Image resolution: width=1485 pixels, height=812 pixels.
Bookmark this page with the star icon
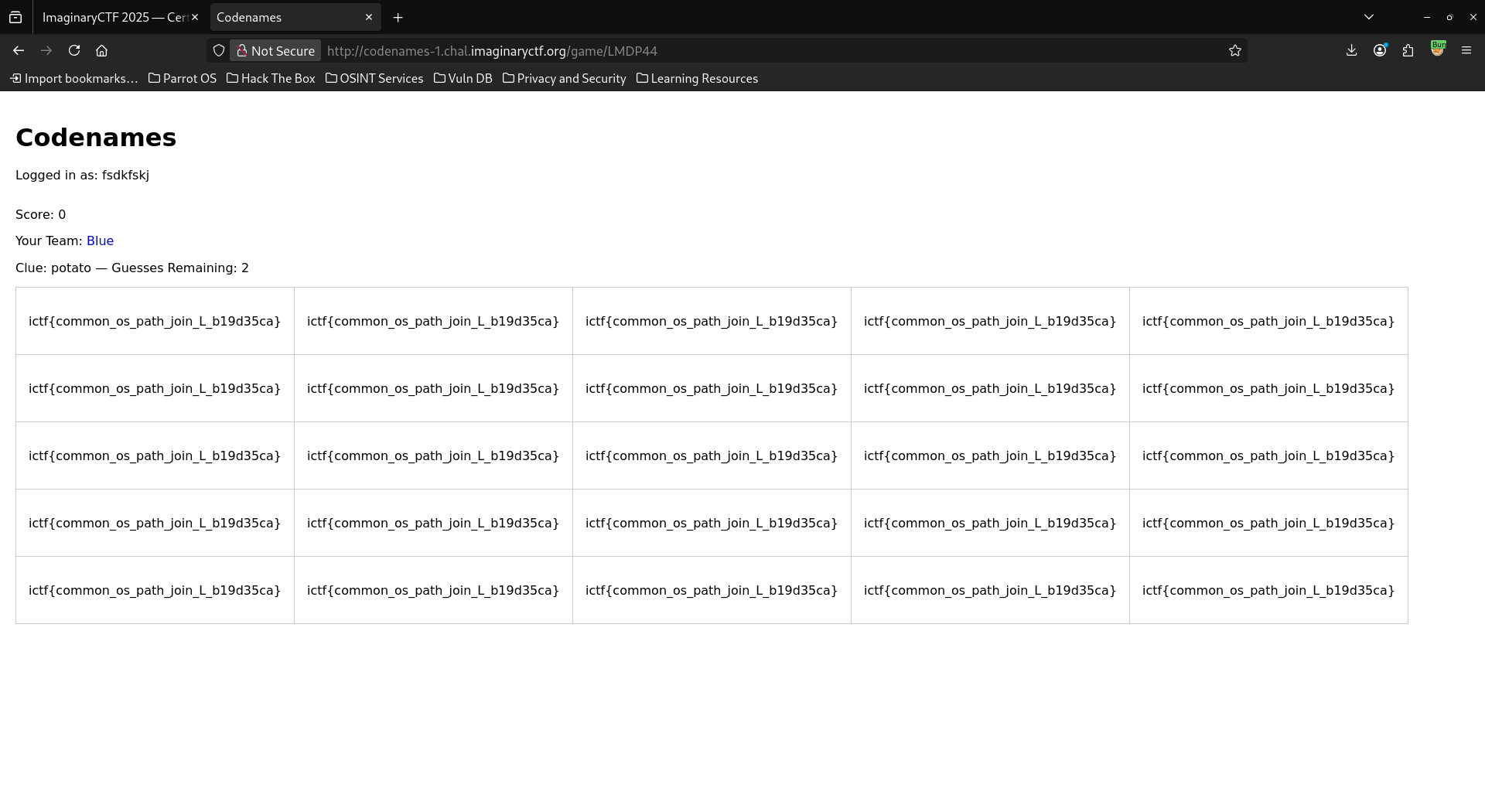click(1234, 50)
